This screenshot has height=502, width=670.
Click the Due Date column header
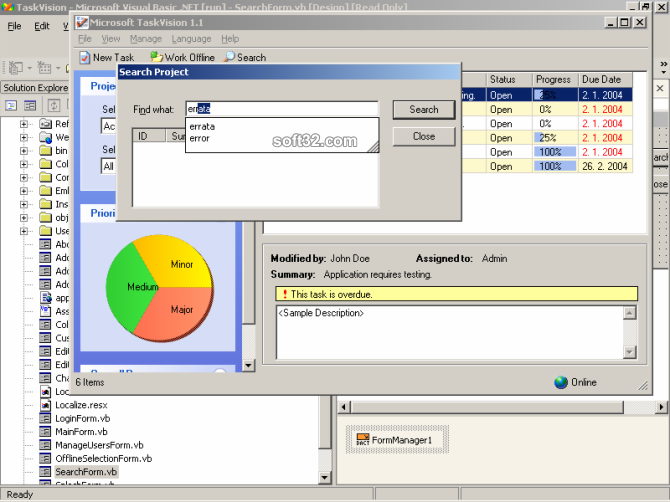point(606,79)
